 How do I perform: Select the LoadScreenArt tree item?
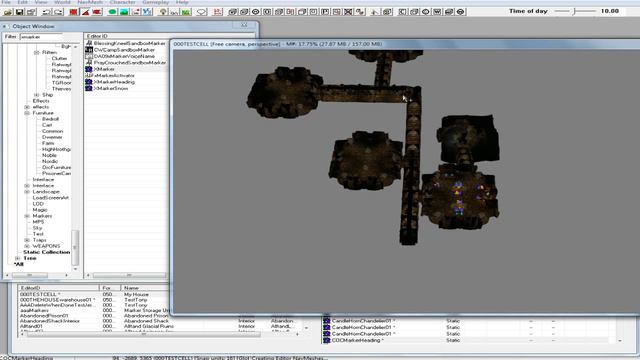point(51,198)
